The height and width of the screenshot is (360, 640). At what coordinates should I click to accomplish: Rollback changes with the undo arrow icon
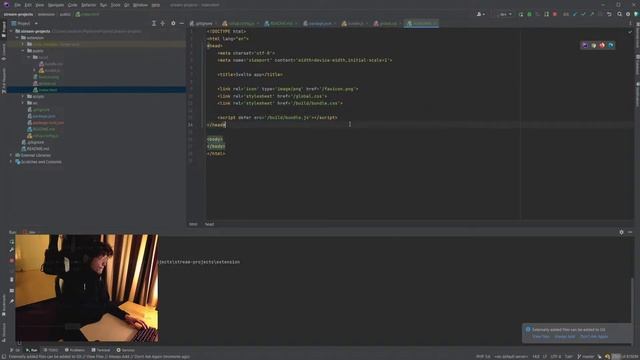coord(609,14)
